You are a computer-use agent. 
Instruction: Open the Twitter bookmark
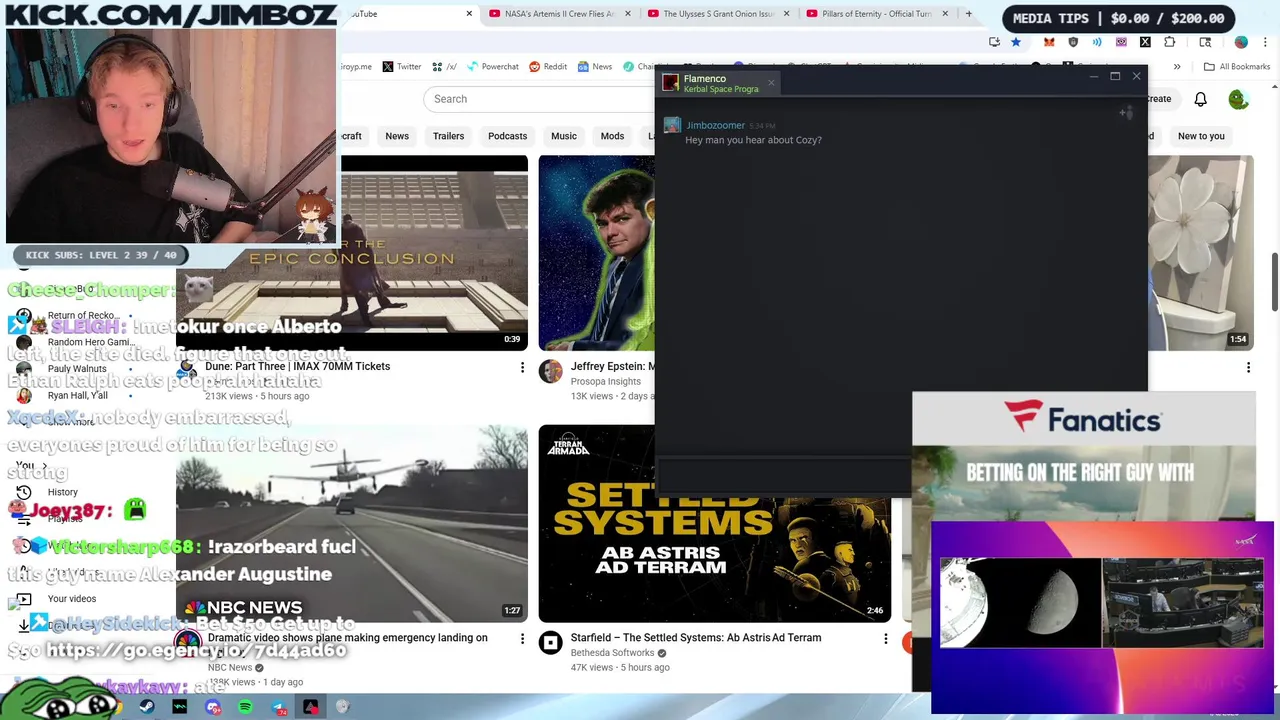coord(400,67)
